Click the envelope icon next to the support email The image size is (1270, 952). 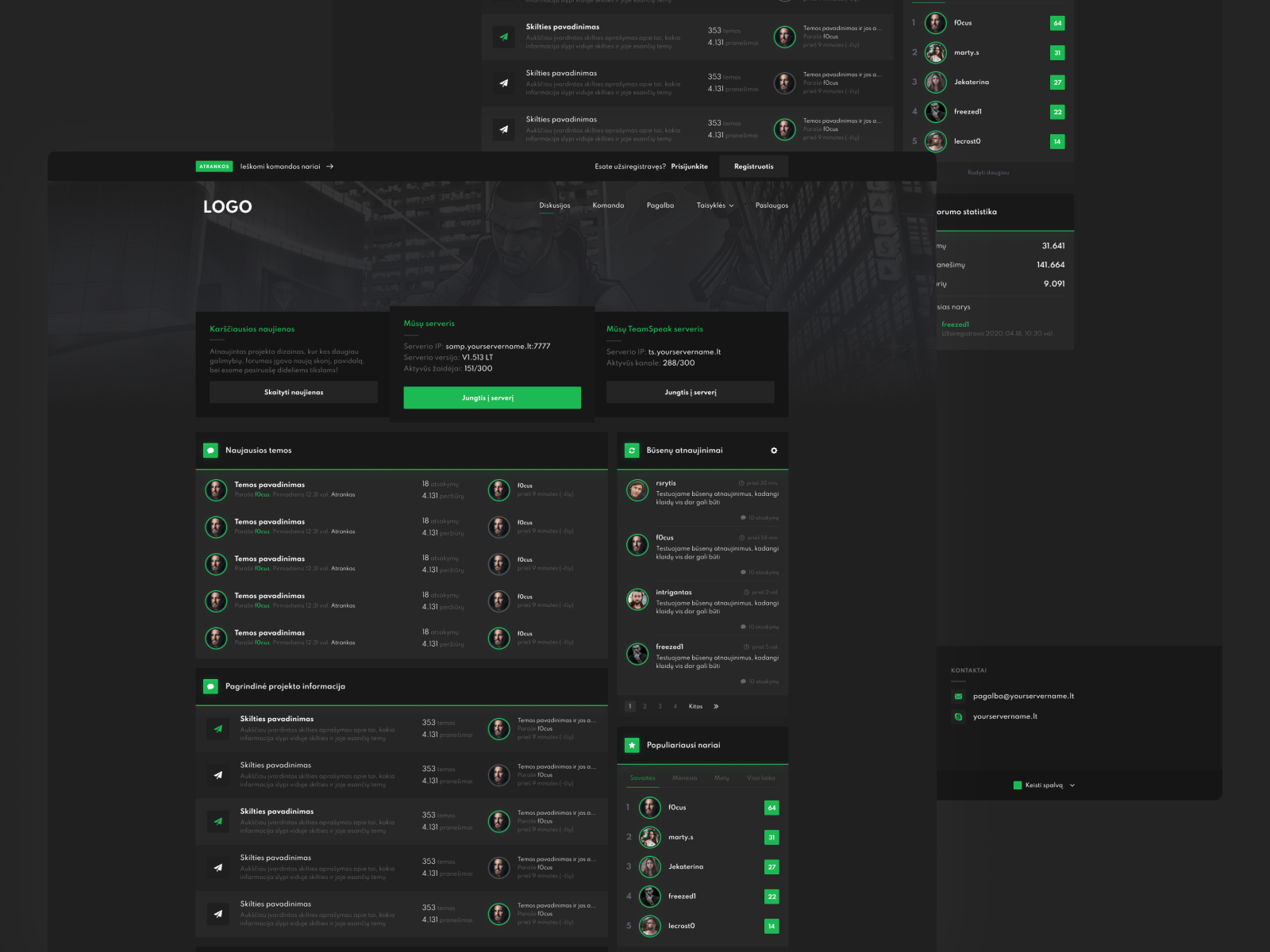pos(958,696)
